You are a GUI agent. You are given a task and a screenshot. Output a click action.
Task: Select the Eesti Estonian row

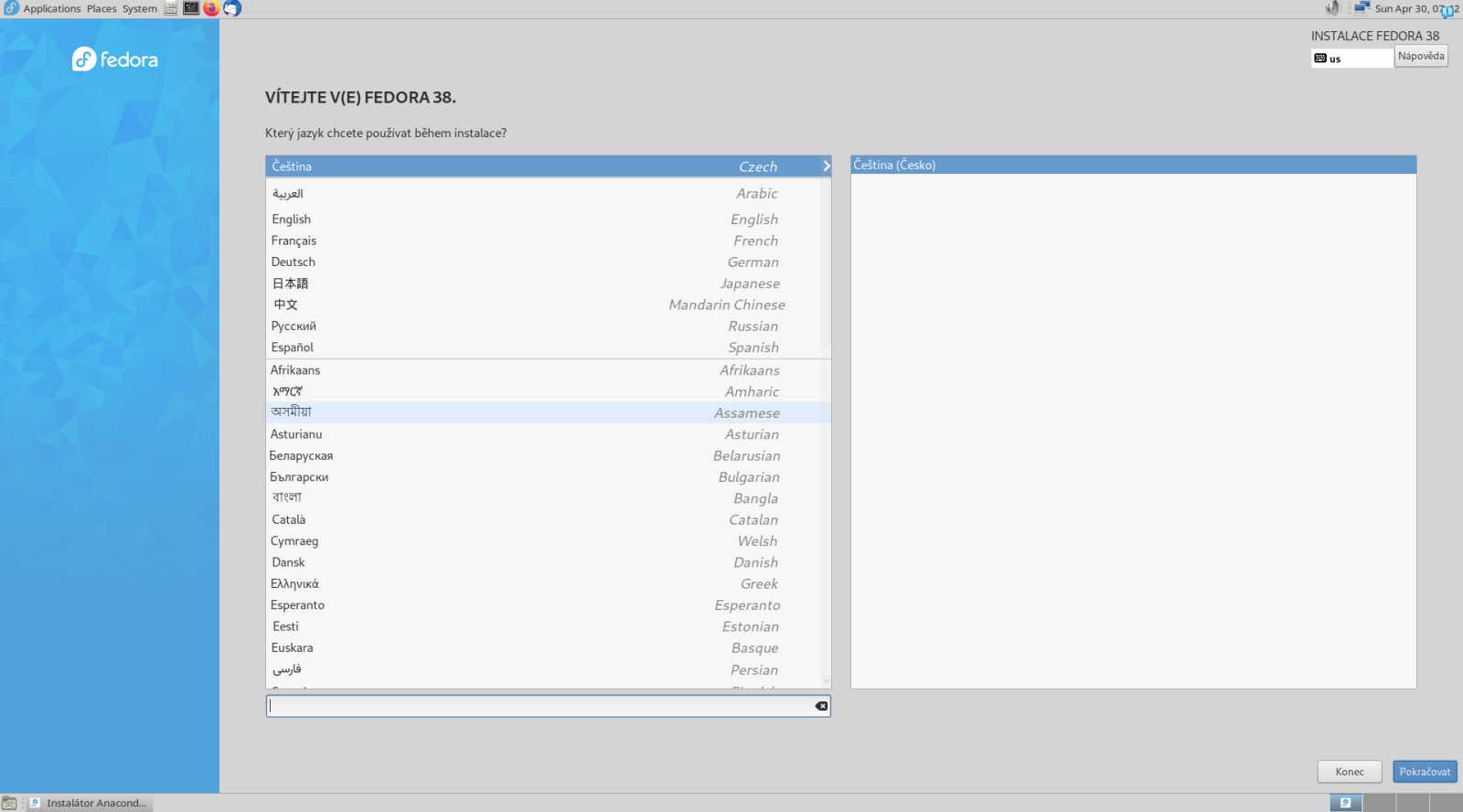pyautogui.click(x=548, y=626)
